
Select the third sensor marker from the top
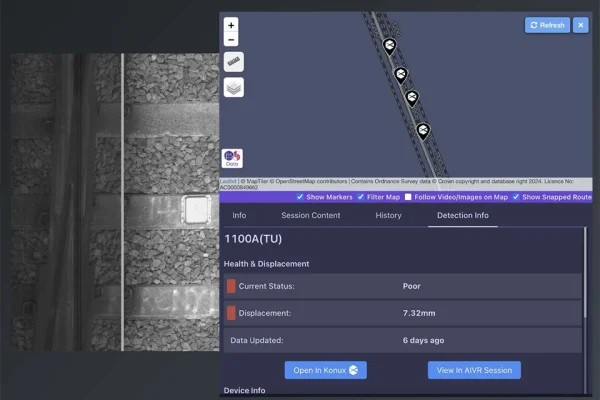tap(411, 98)
